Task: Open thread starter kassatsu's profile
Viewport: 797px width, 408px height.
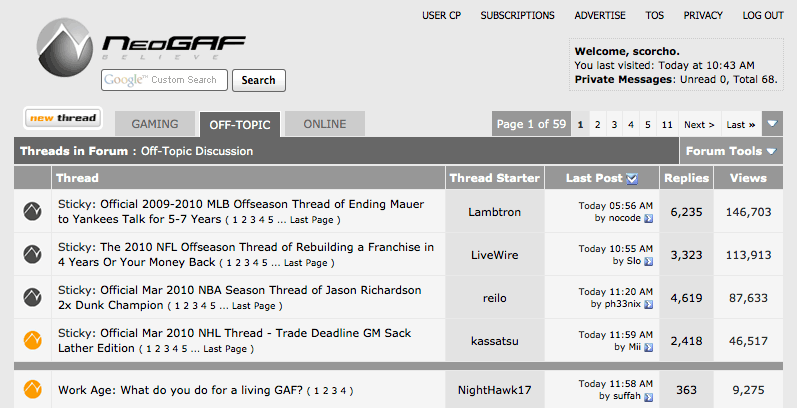Action: [495, 341]
